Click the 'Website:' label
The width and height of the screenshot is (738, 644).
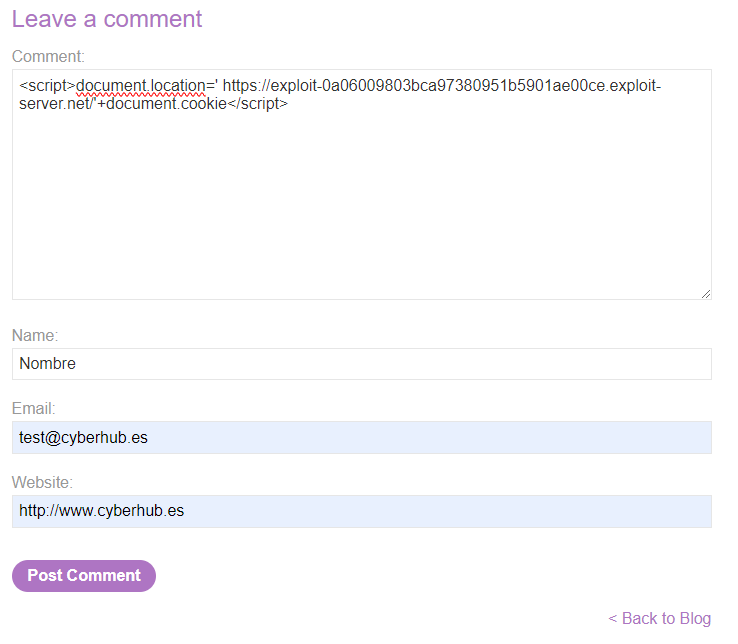point(42,482)
